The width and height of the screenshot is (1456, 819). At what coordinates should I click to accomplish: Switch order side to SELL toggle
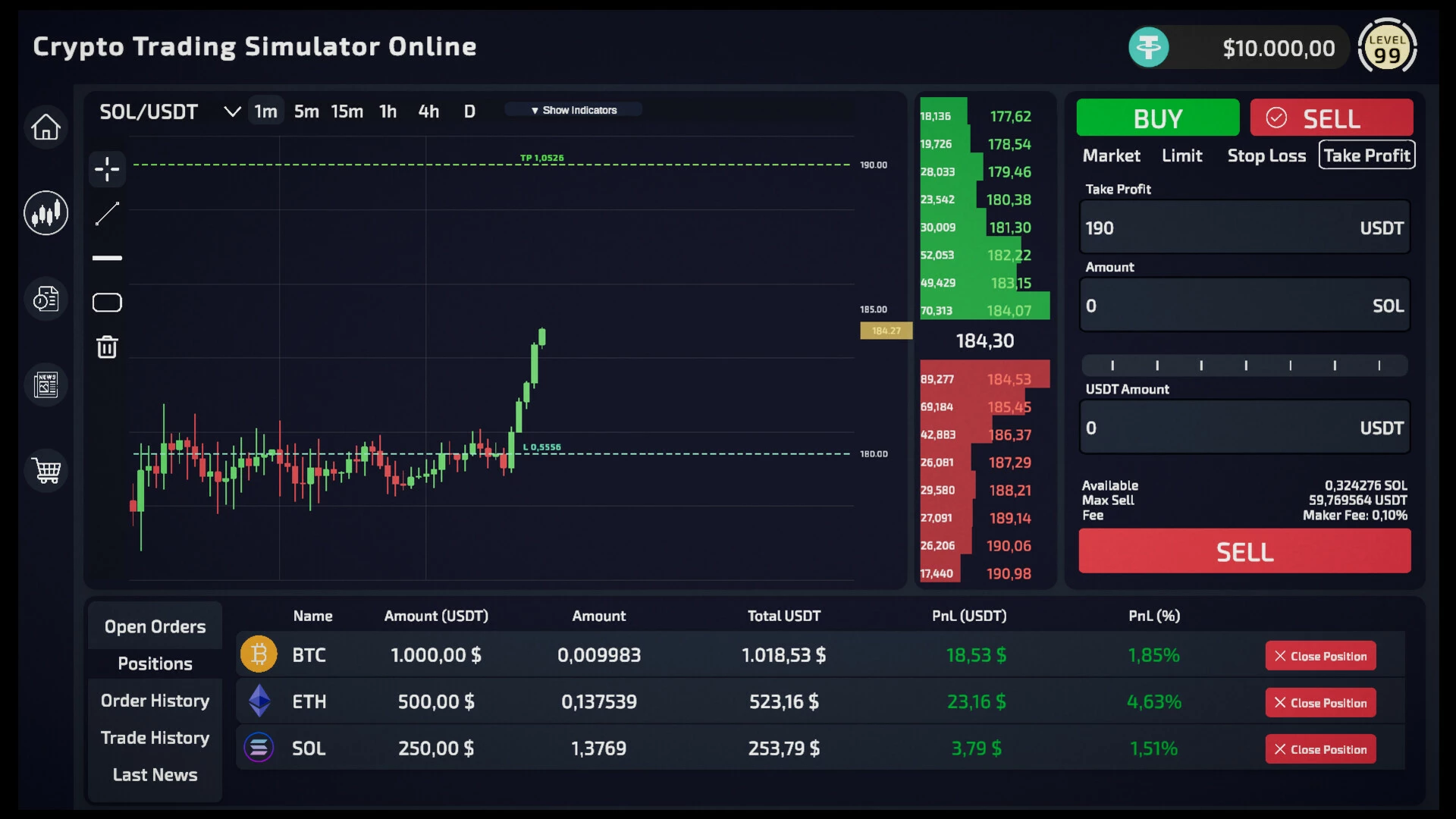[1332, 118]
